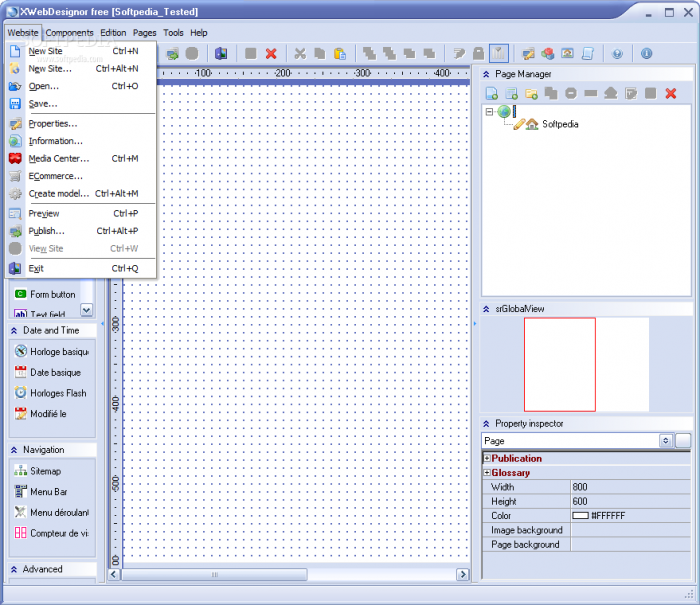Screen dimensions: 700x605
Task: Click the add page icon in Page Manager
Action: point(492,93)
